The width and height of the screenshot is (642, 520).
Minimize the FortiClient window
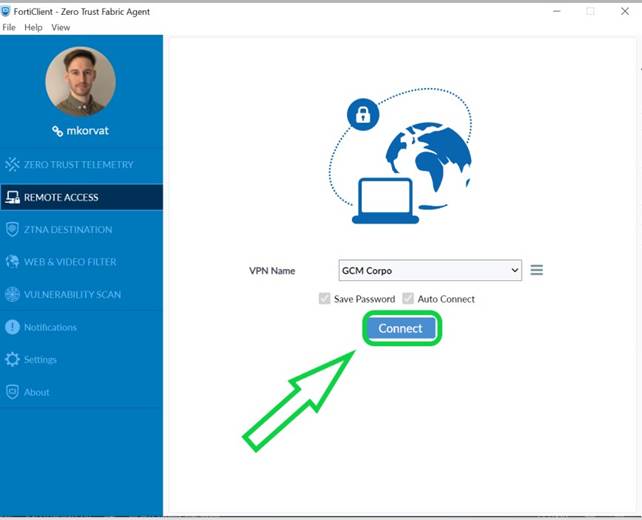pyautogui.click(x=556, y=11)
